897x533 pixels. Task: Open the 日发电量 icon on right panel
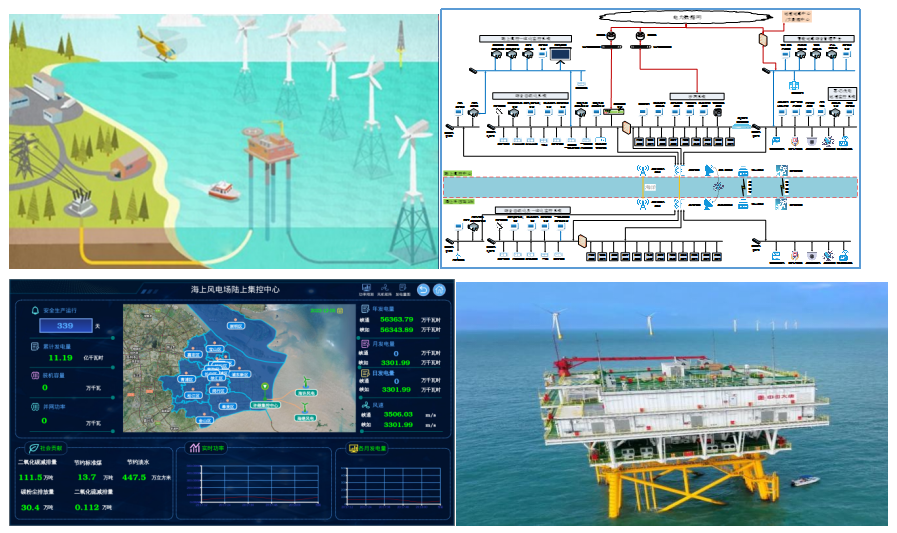(365, 373)
